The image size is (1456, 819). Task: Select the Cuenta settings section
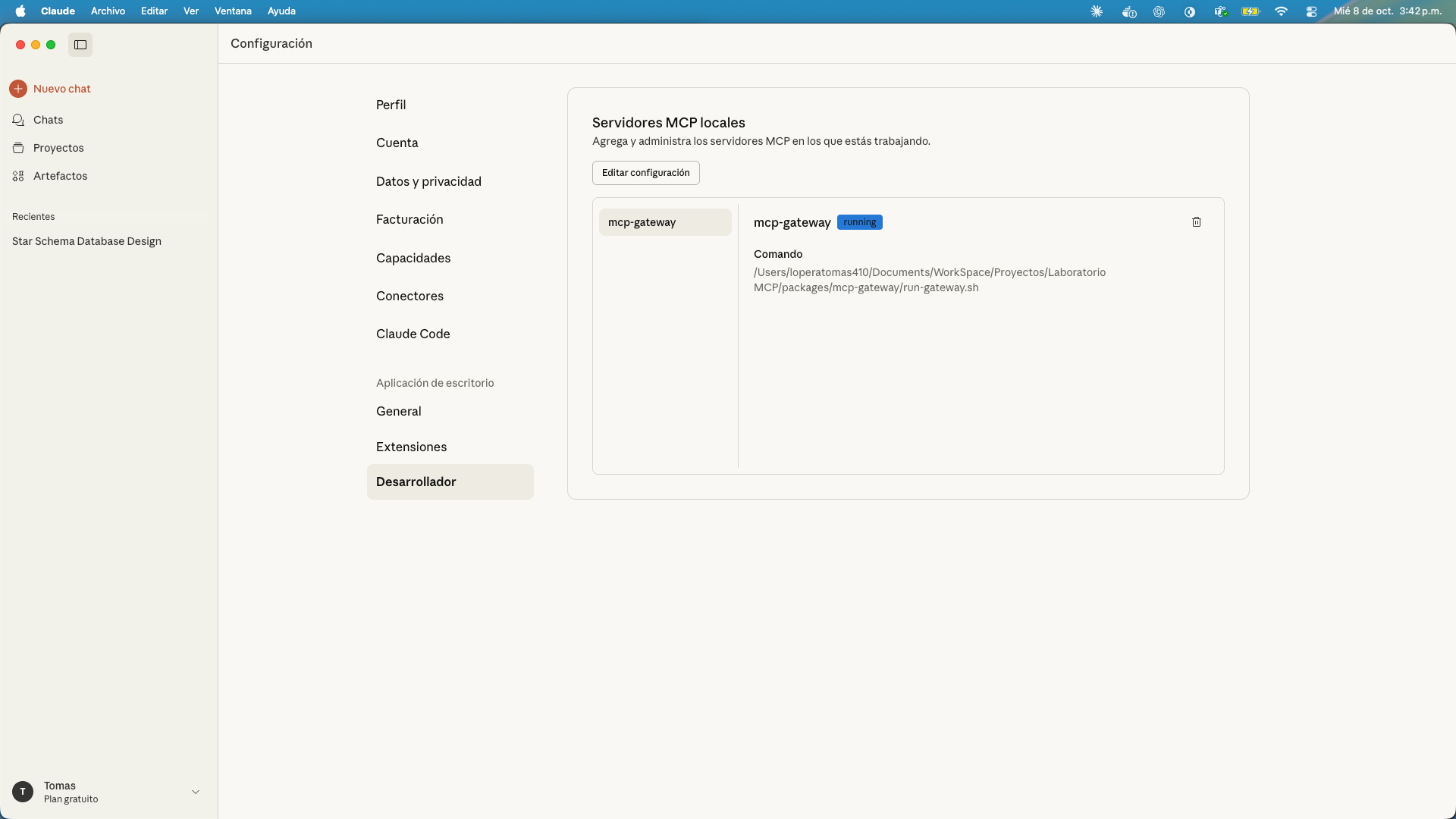(x=450, y=143)
